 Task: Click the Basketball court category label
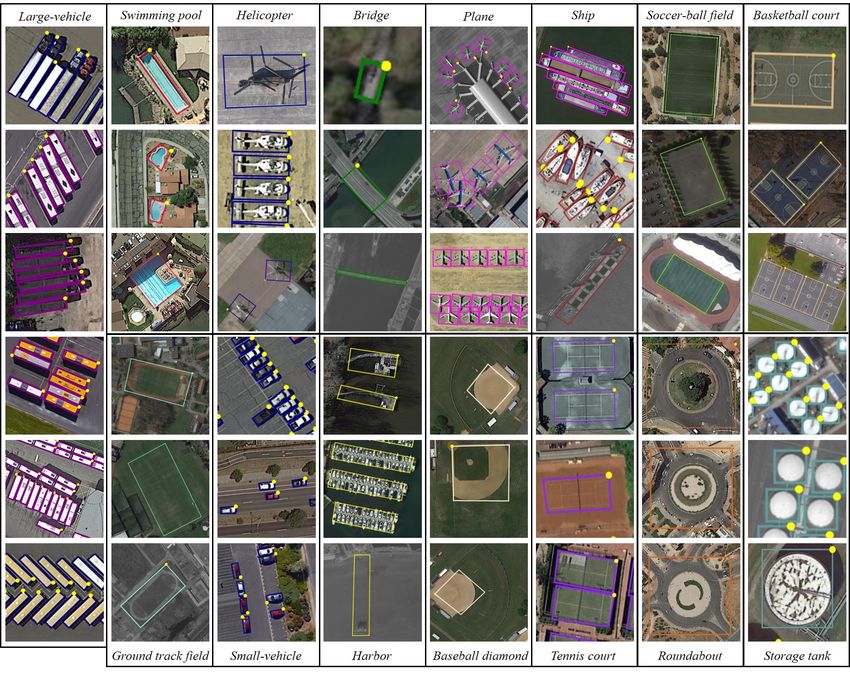coord(796,15)
